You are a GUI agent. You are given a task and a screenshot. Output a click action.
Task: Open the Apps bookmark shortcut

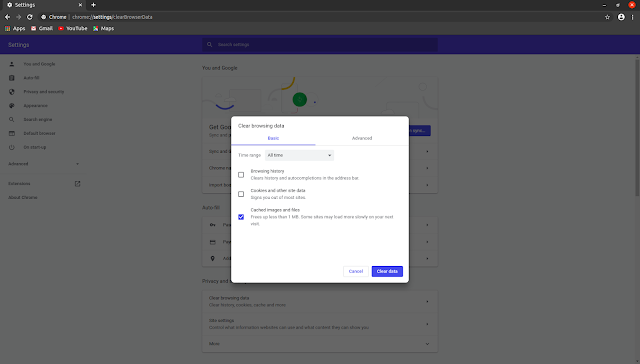(x=15, y=29)
